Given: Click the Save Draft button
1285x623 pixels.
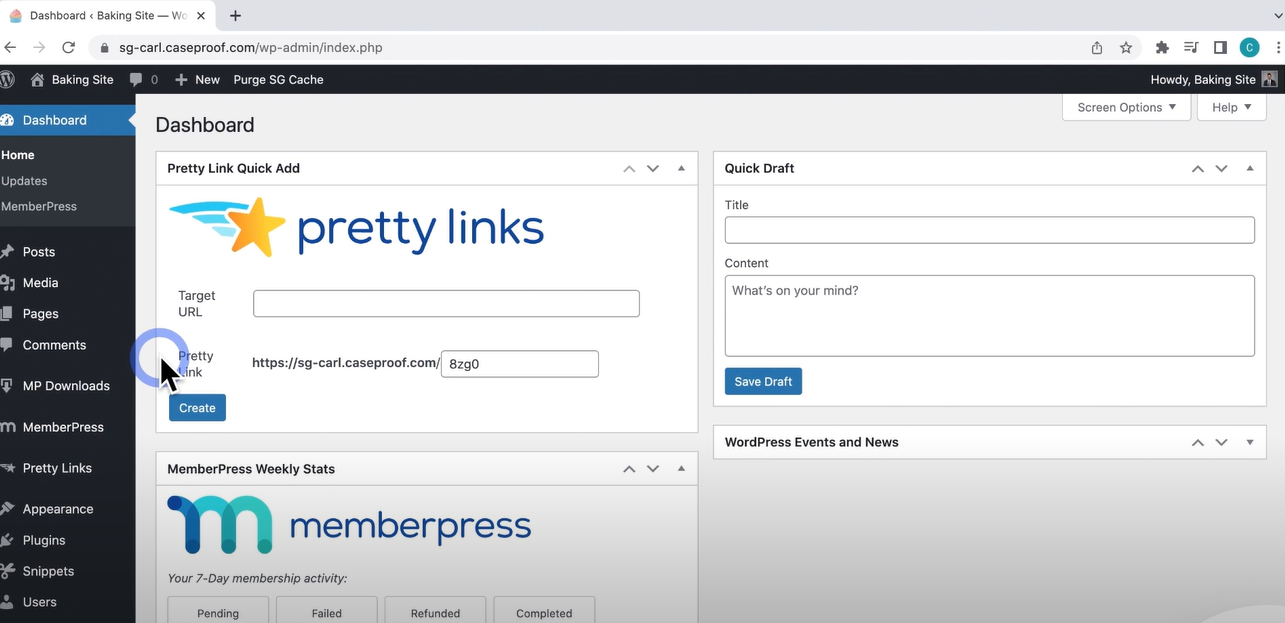Looking at the screenshot, I should tap(763, 381).
